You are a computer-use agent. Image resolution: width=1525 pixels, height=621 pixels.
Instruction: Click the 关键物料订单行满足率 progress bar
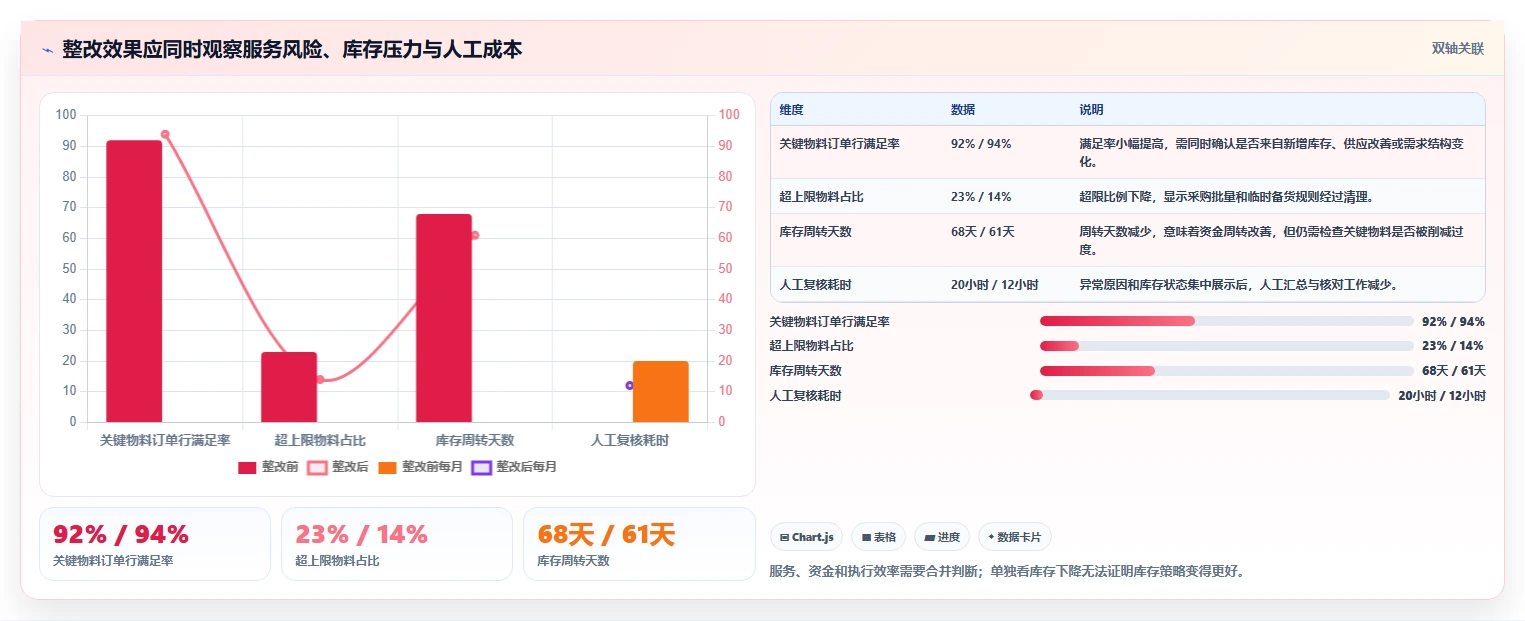pyautogui.click(x=1227, y=321)
